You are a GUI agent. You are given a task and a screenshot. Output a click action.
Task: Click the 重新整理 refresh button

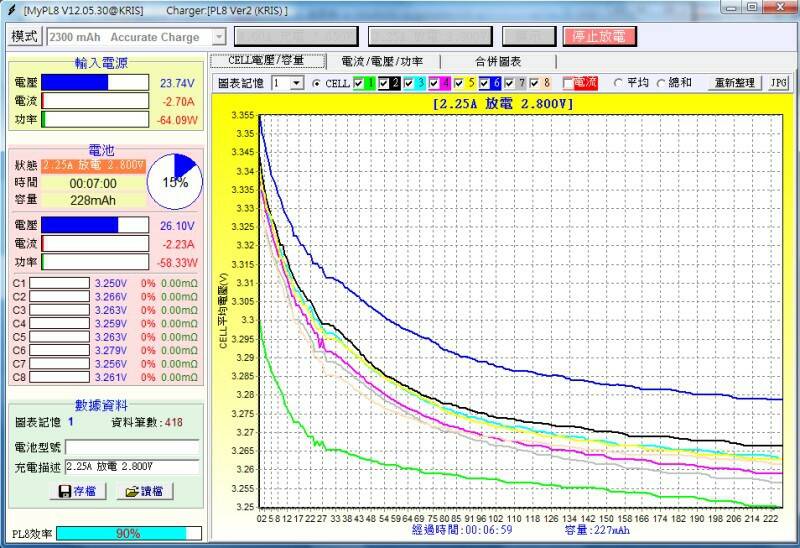[x=734, y=83]
